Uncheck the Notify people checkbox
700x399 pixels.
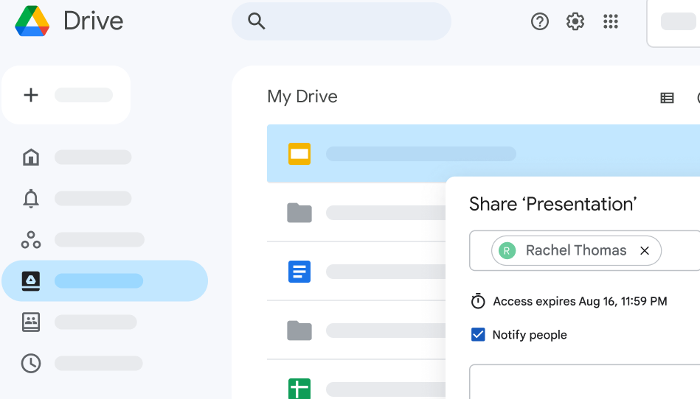pos(478,334)
